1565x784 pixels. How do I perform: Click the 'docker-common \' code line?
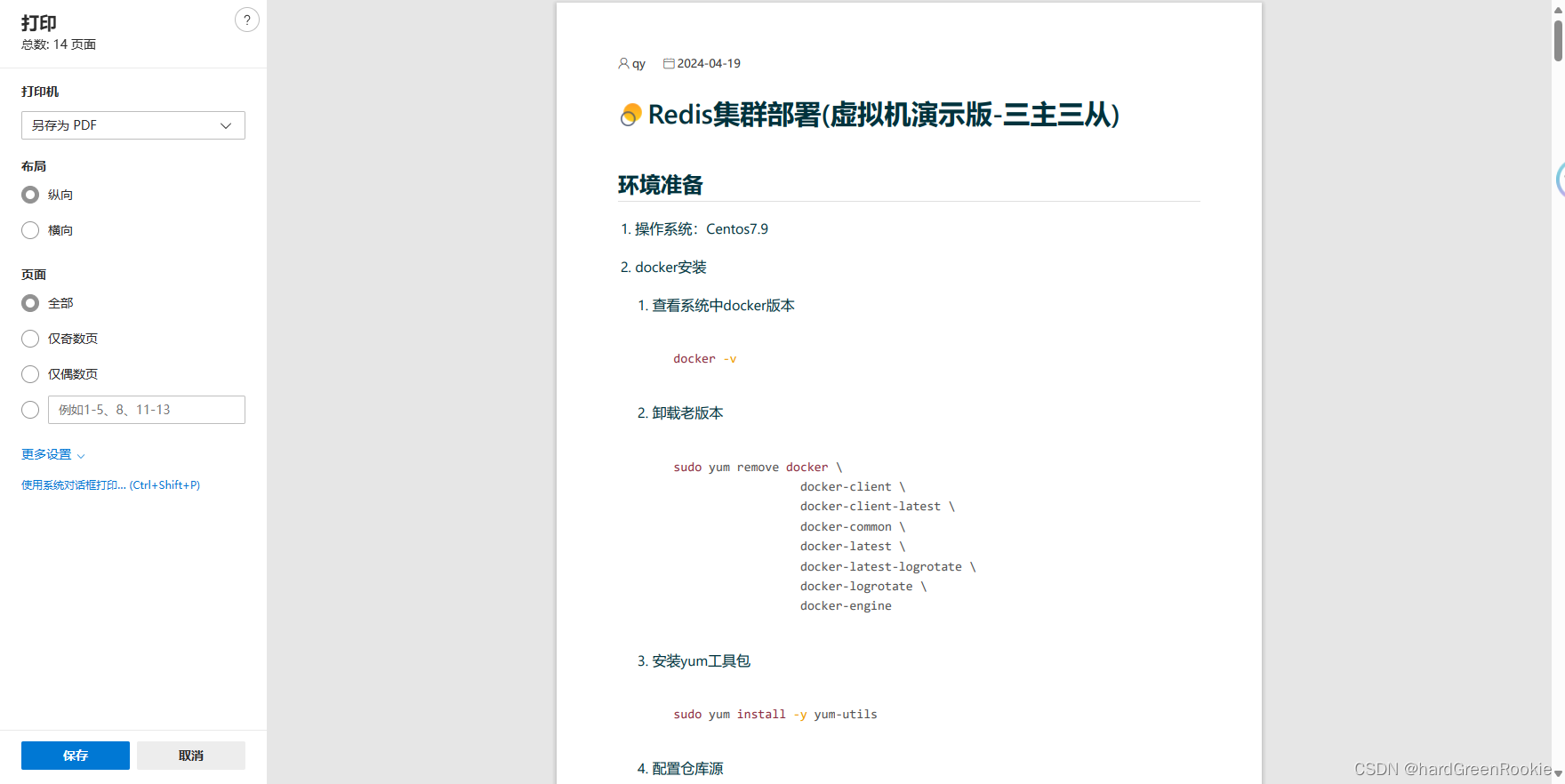852,526
